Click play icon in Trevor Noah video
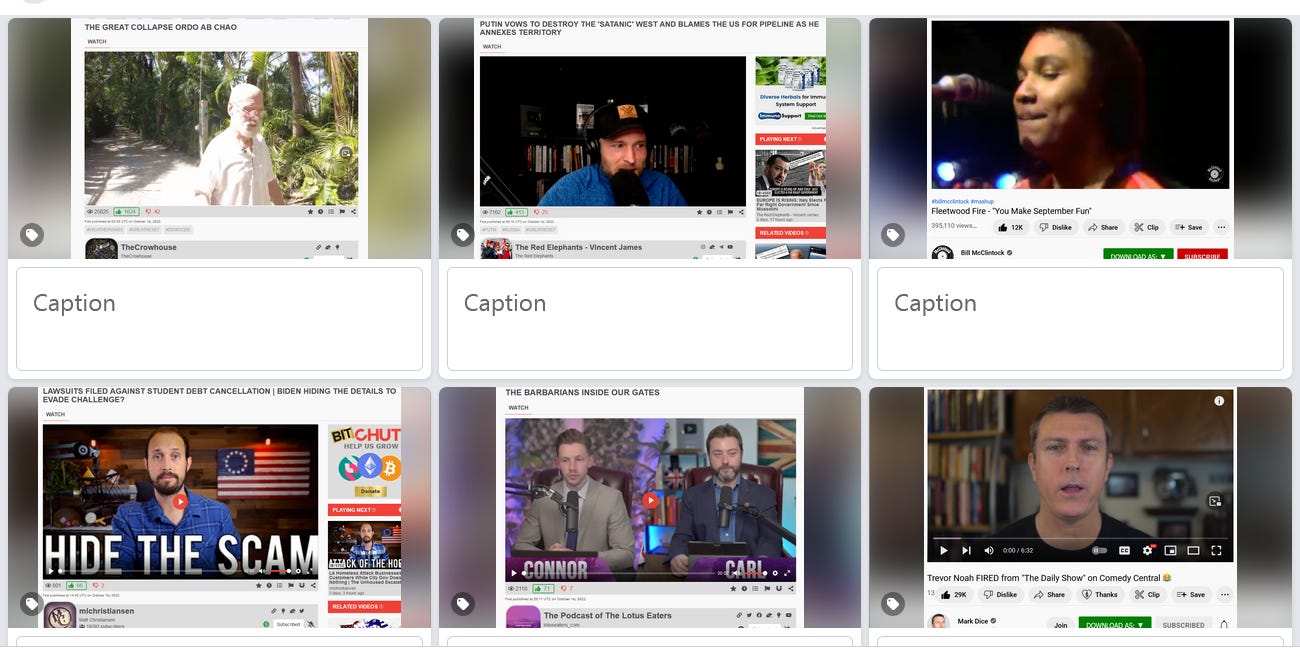Viewport: 1300px width, 657px height. pos(943,550)
